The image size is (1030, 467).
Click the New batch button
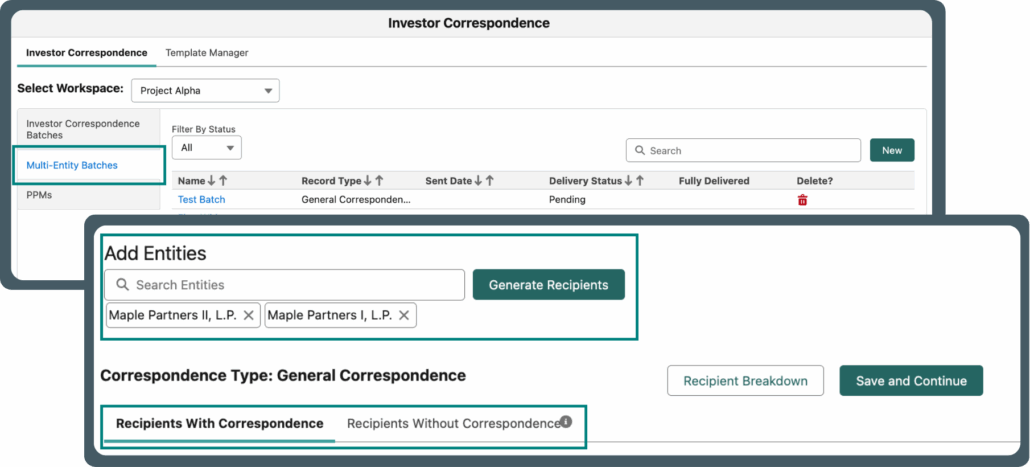tap(891, 150)
